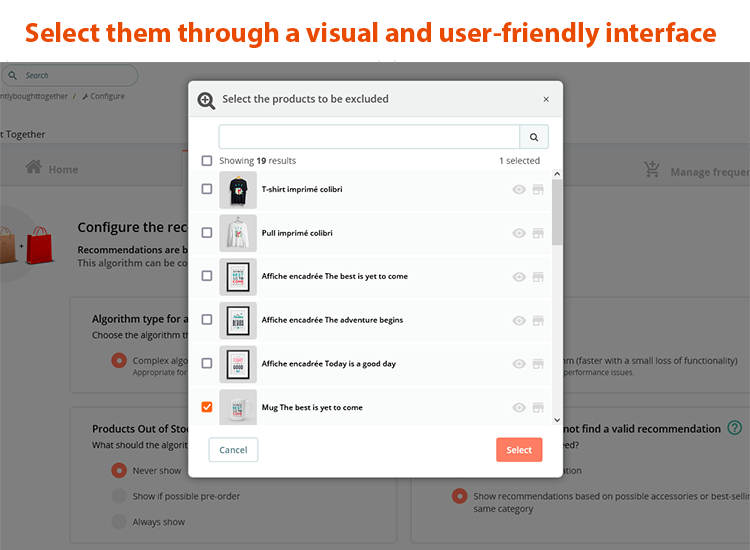This screenshot has height=550, width=750.
Task: Click the zoom-plus magnifier icon in dialog header
Action: coord(206,100)
